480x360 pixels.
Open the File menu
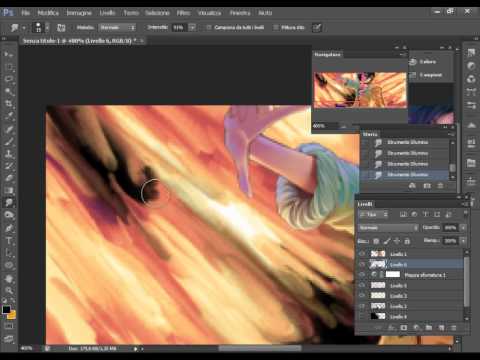pos(26,13)
